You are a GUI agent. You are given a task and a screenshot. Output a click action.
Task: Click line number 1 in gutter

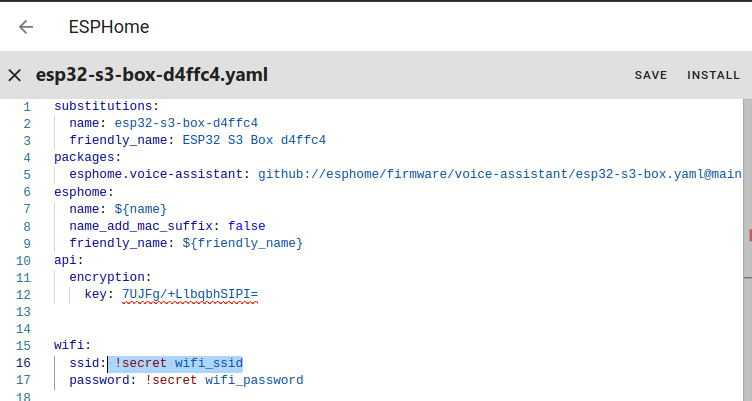point(27,106)
